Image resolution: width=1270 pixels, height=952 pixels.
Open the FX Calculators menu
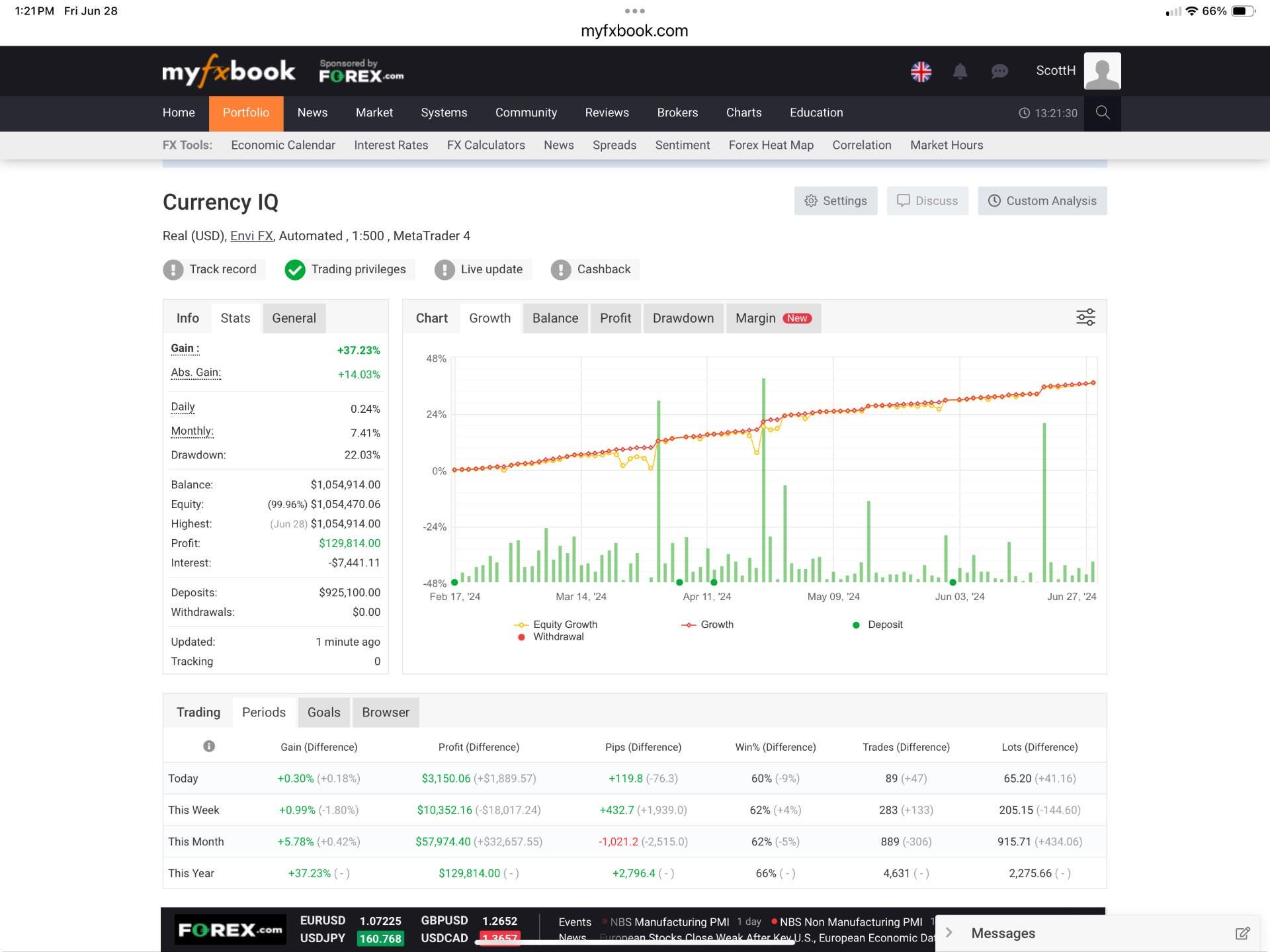[x=486, y=145]
